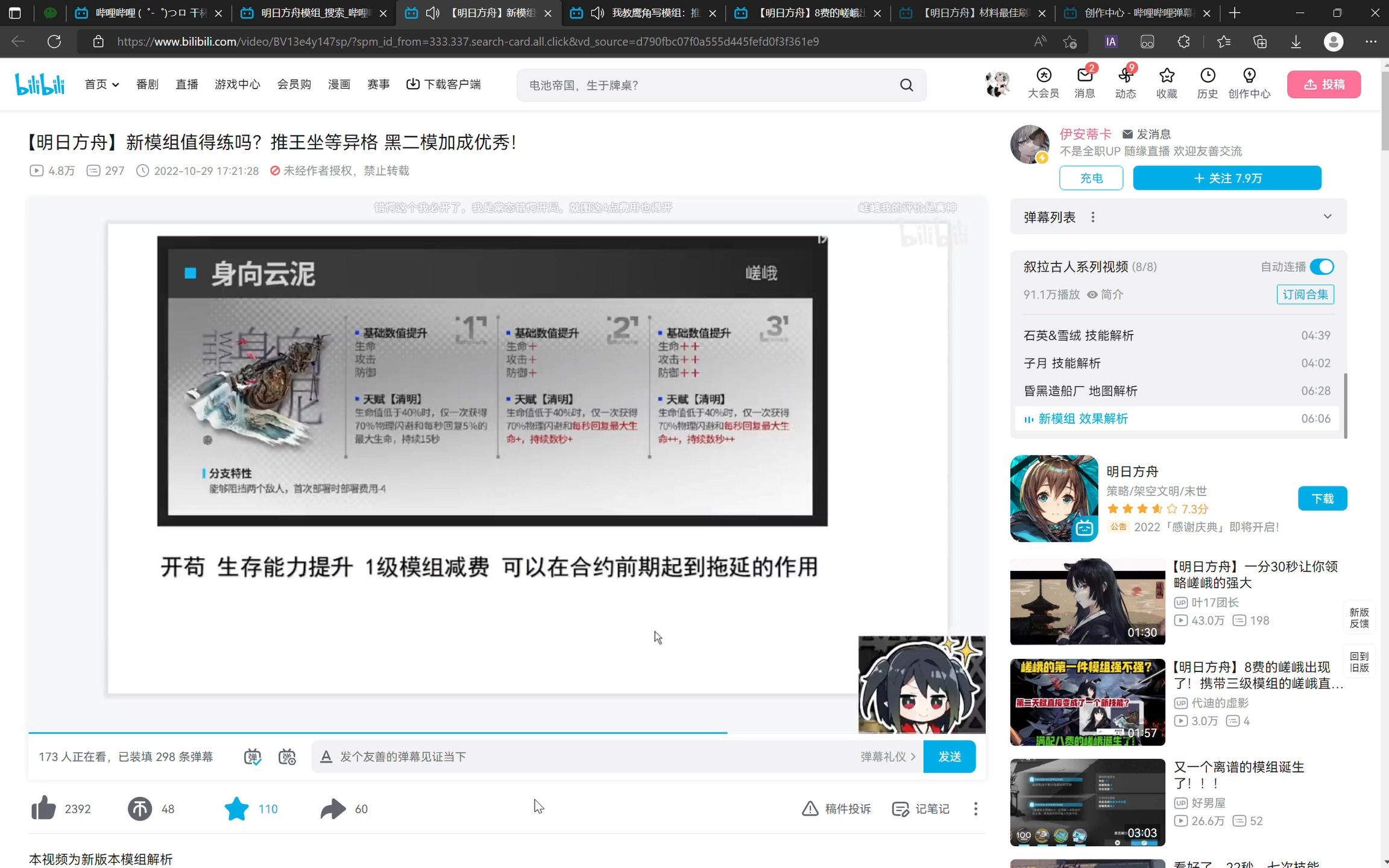Click user avatar in header

[998, 84]
